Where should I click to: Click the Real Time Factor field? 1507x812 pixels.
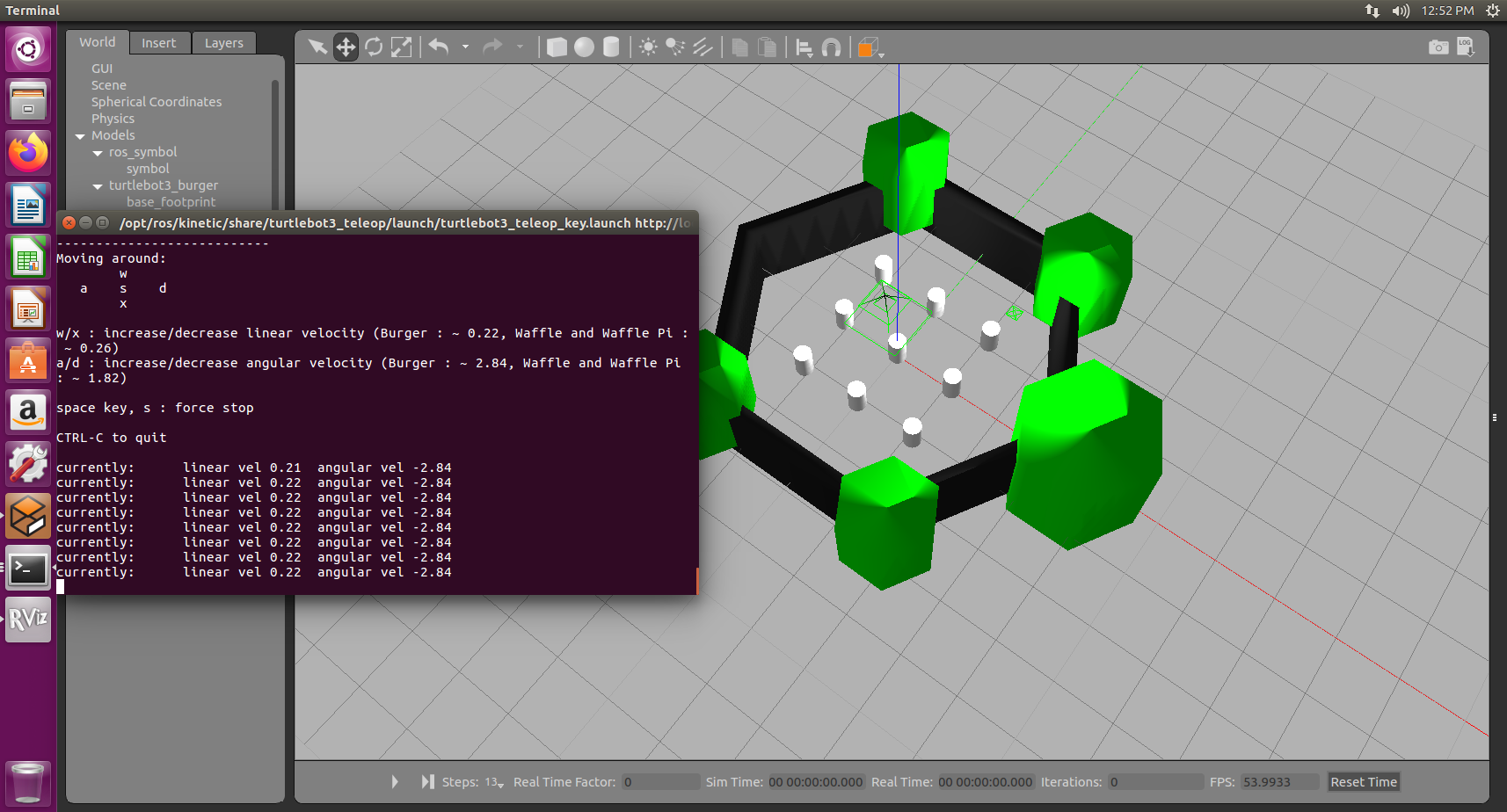[660, 781]
